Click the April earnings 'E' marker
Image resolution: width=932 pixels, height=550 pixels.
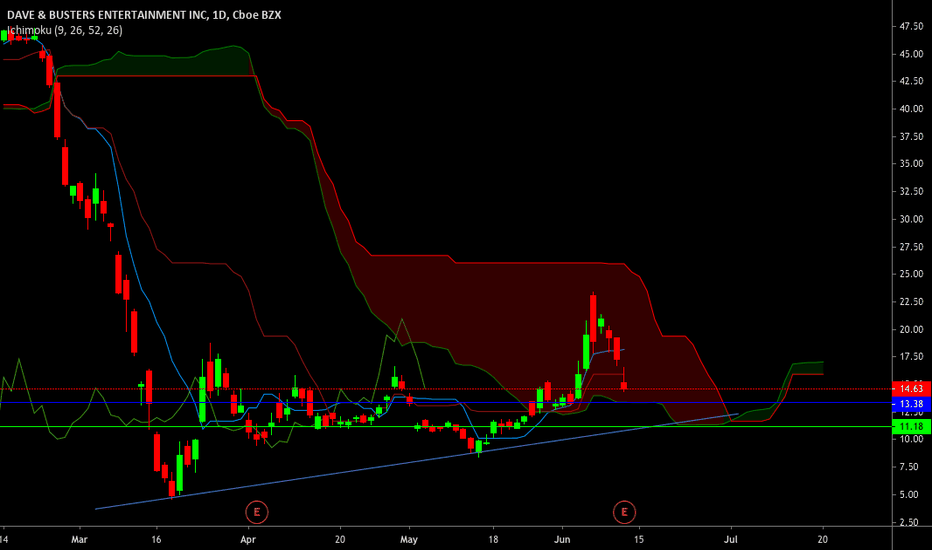pyautogui.click(x=257, y=512)
